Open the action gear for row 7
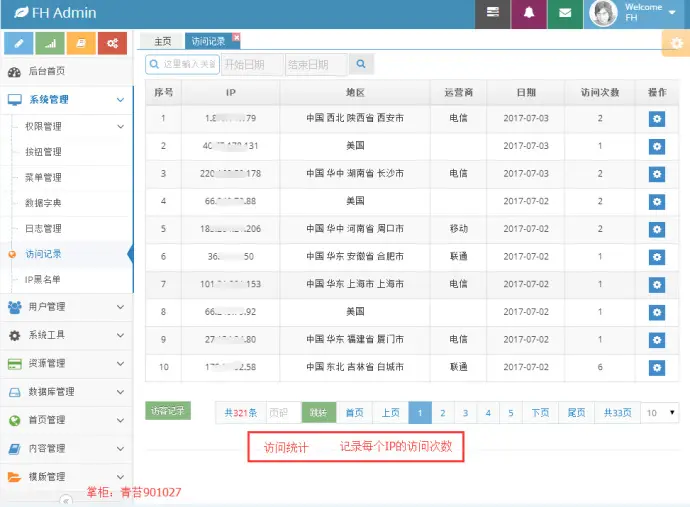This screenshot has height=507, width=690. pos(657,285)
